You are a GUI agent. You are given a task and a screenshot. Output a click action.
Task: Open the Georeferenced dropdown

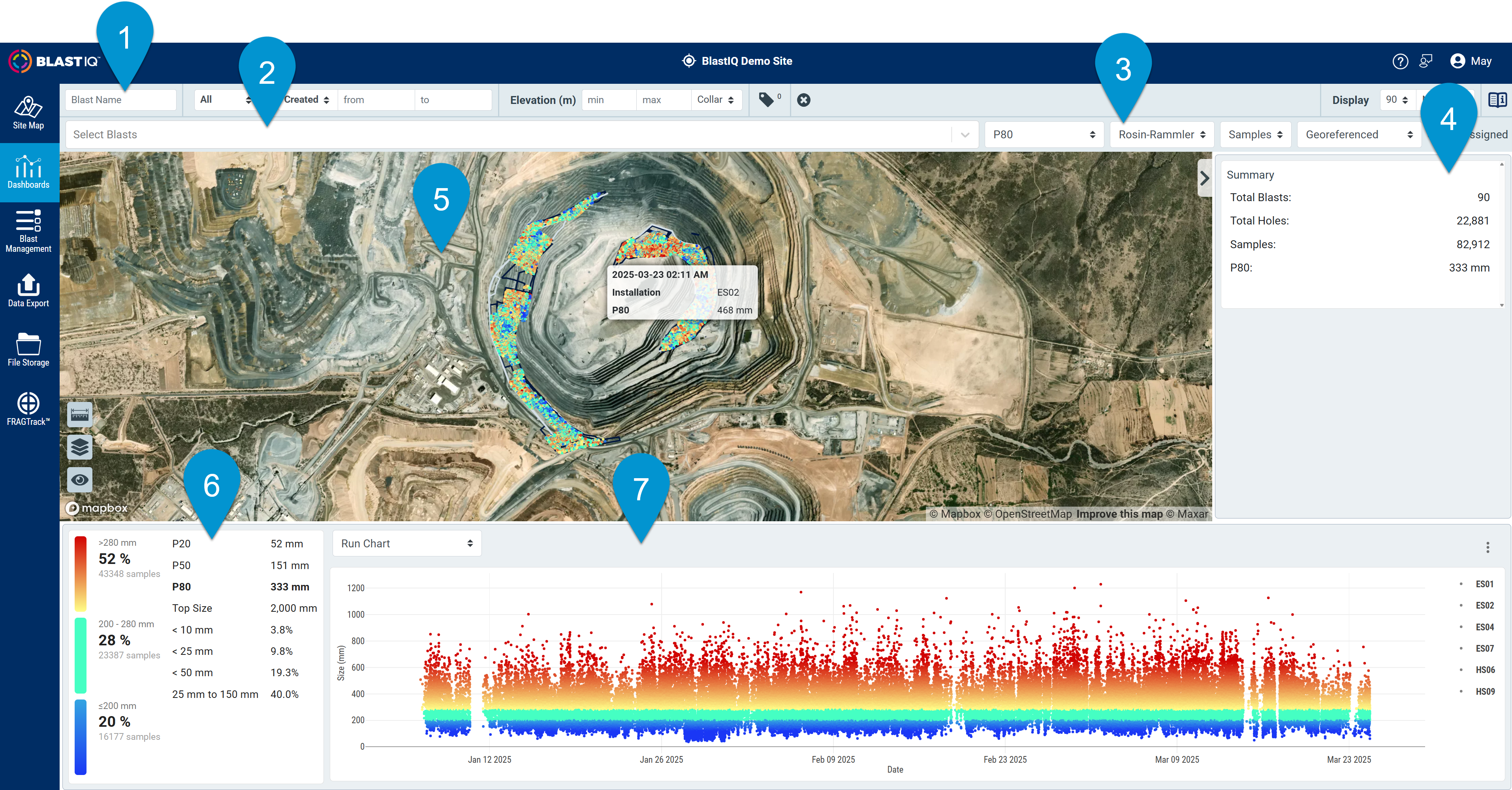[x=1359, y=134]
